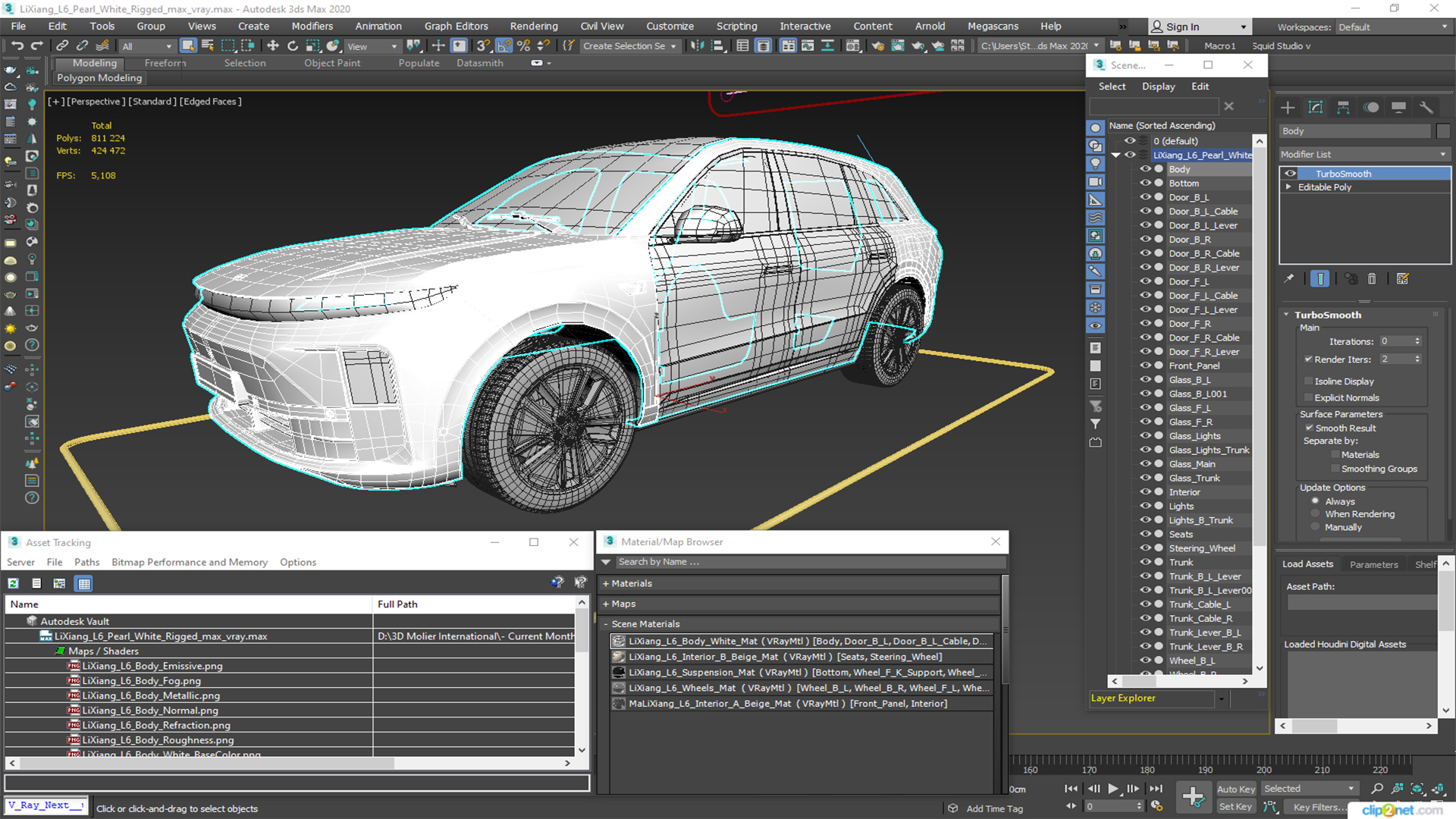1456x819 pixels.
Task: Select LiXiang_L6_Wheels_Mat in Scene Materials
Action: [x=801, y=688]
